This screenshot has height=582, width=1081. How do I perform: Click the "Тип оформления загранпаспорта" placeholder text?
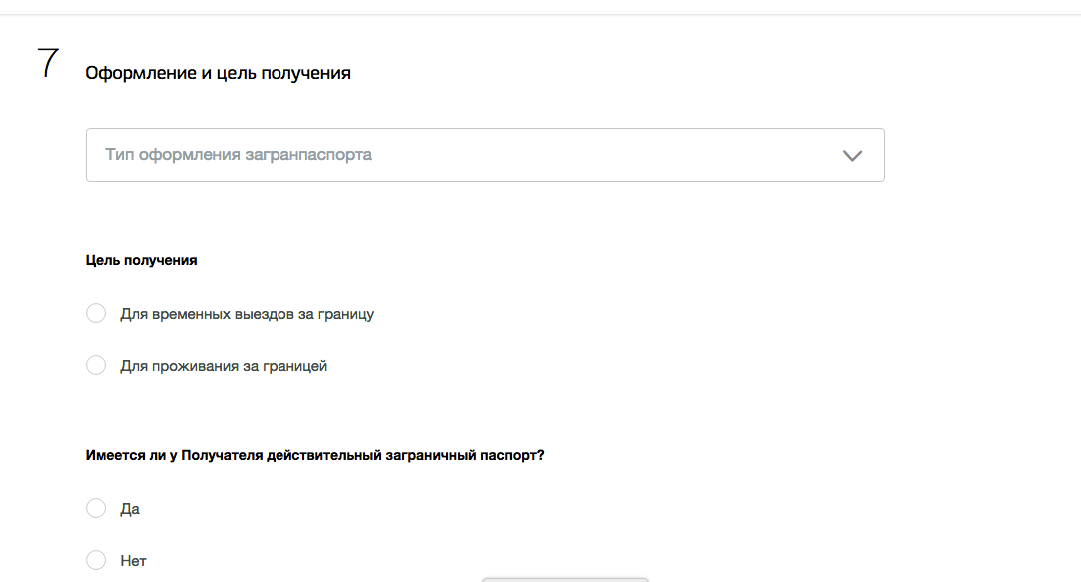tap(238, 155)
